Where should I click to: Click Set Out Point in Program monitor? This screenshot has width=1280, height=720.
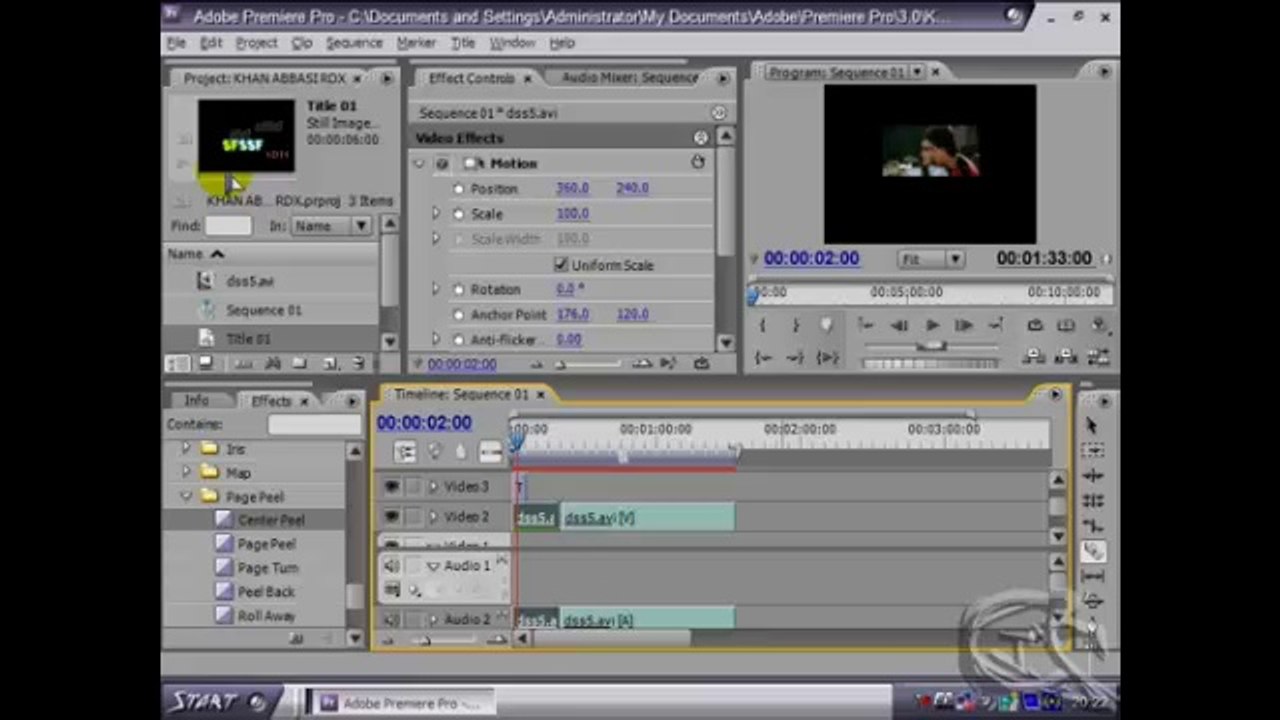click(x=795, y=325)
